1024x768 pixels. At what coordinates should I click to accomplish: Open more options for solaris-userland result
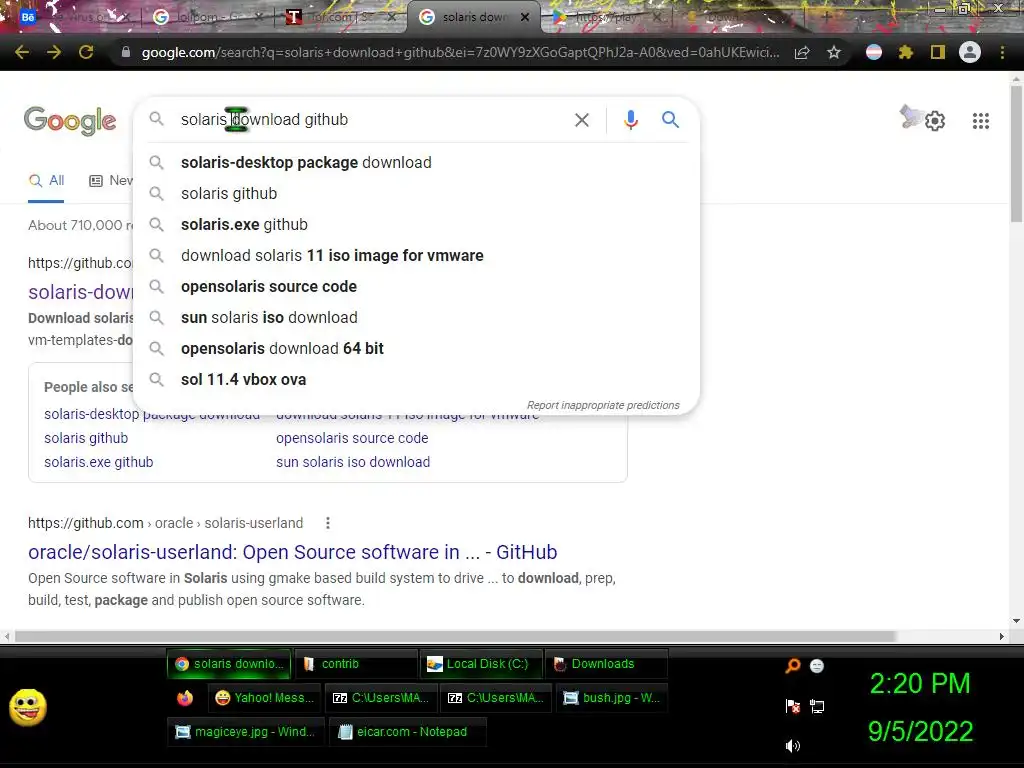click(x=328, y=523)
